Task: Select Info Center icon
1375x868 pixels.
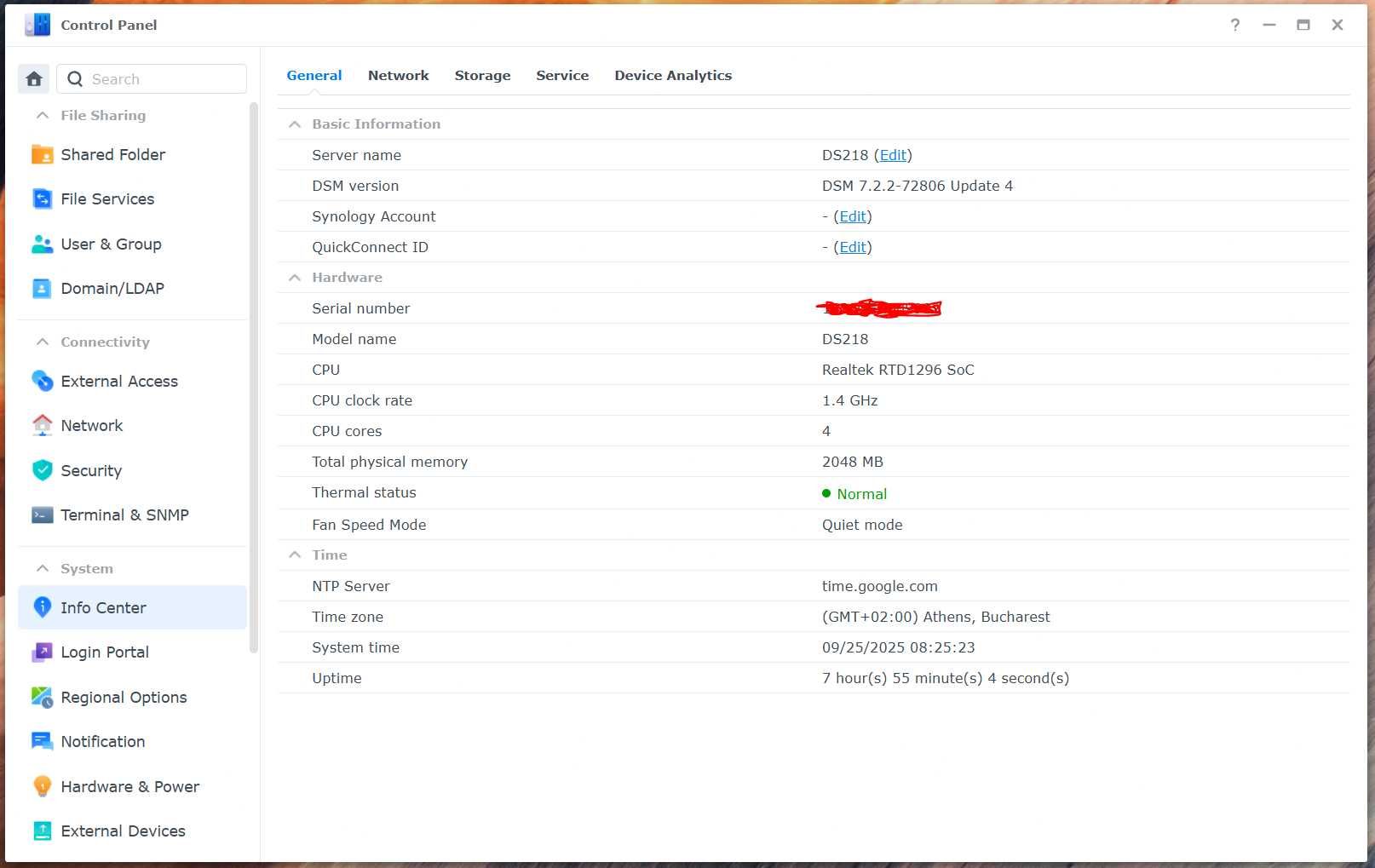Action: pyautogui.click(x=42, y=607)
